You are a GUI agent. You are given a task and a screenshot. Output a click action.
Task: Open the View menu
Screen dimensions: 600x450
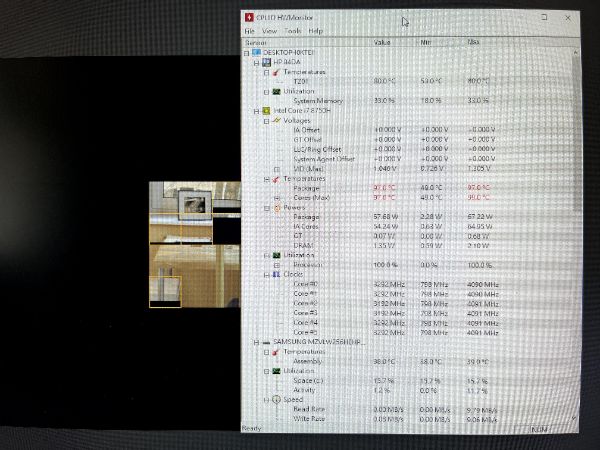(269, 31)
